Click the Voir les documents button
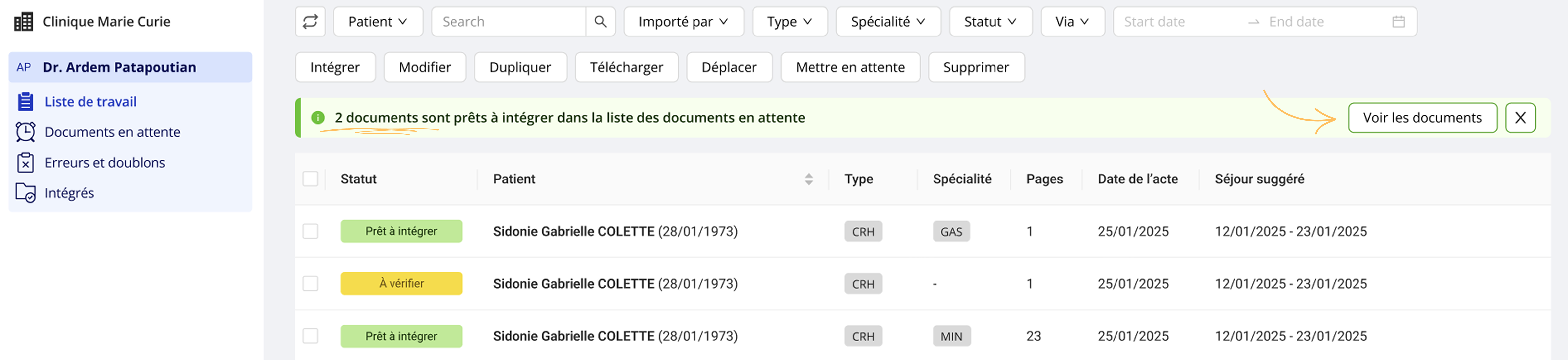The image size is (1568, 360). (1422, 117)
